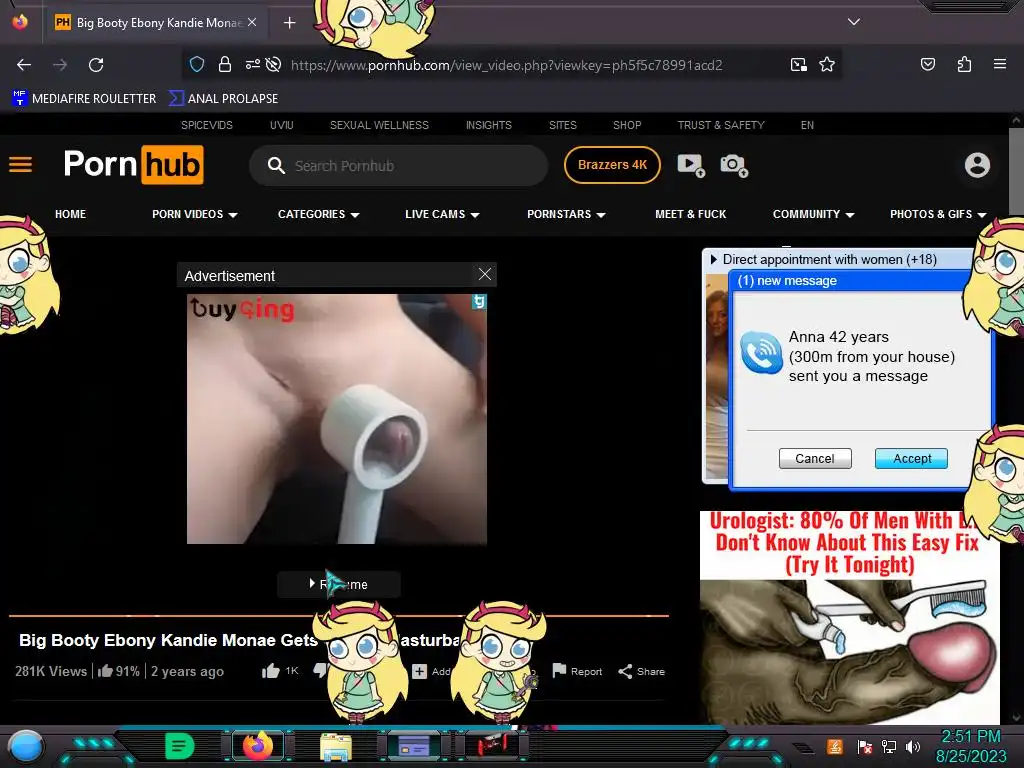Click the autoplay blocked icon in address bar
The image size is (1024, 768).
pos(274,65)
